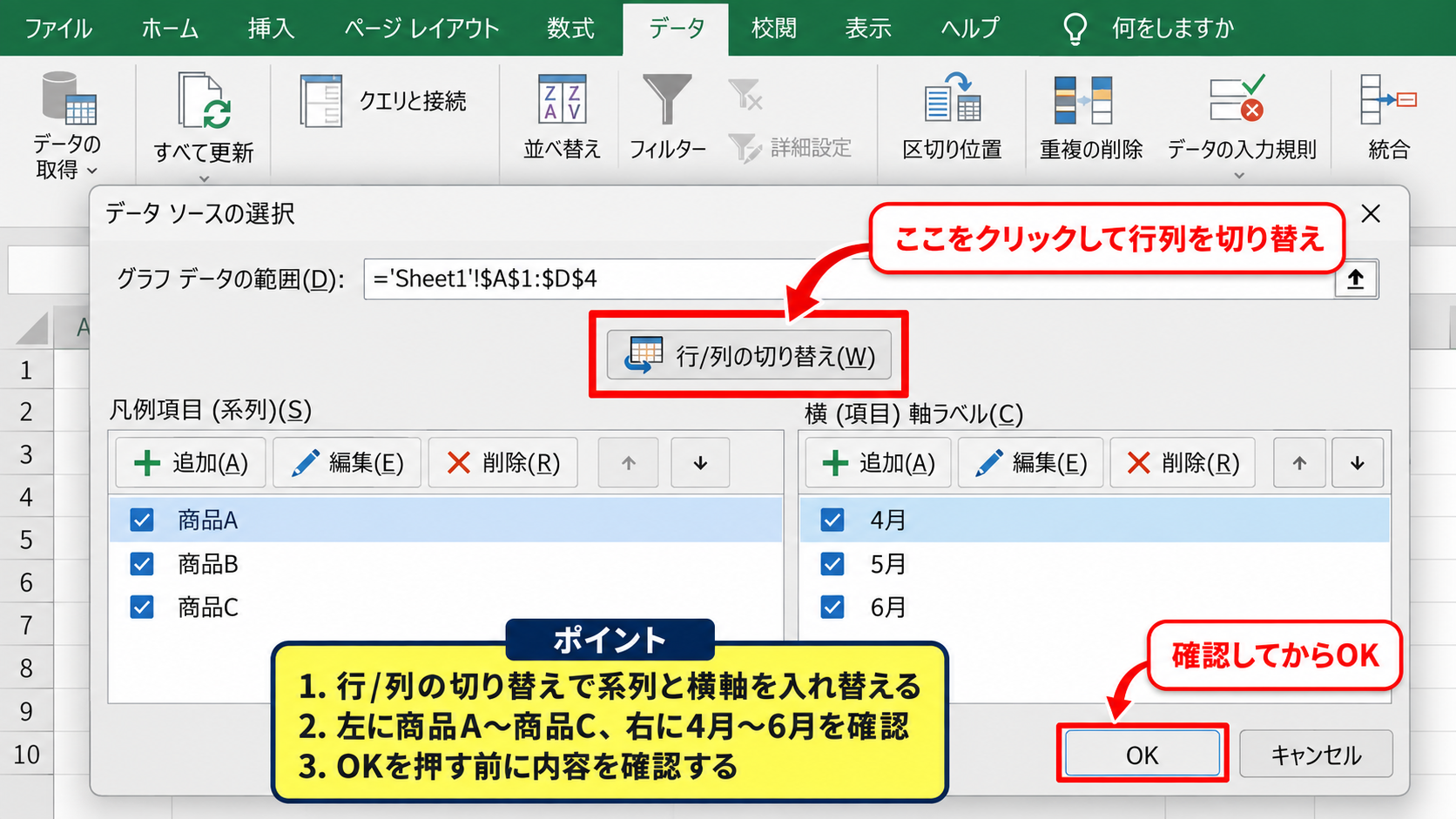This screenshot has height=819, width=1456.
Task: Expand the すべて更新 dropdown chevron
Action: click(205, 178)
